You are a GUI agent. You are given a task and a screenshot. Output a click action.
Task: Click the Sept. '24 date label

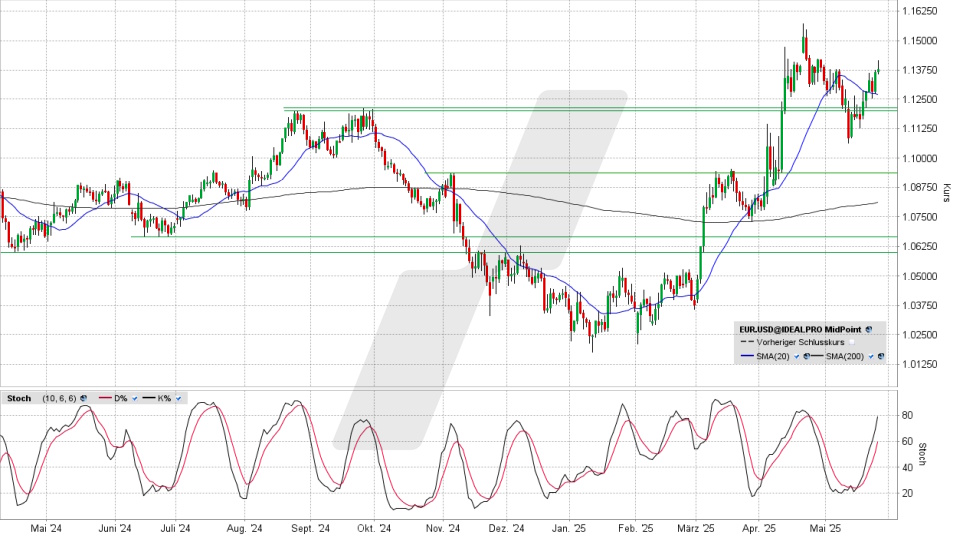[x=310, y=528]
